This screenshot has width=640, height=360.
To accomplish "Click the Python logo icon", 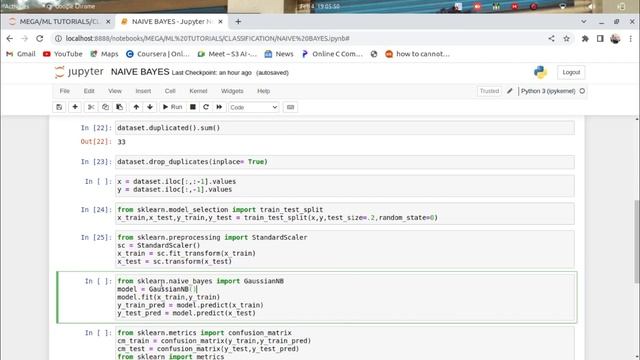I will click(540, 72).
